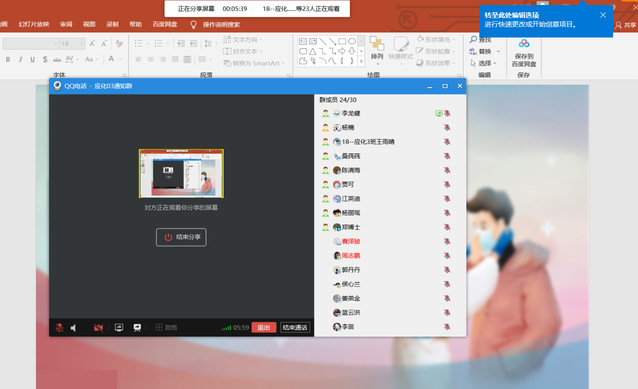The width and height of the screenshot is (638, 389).
Task: Open the 视图 view ribbon tab
Action: (x=89, y=24)
